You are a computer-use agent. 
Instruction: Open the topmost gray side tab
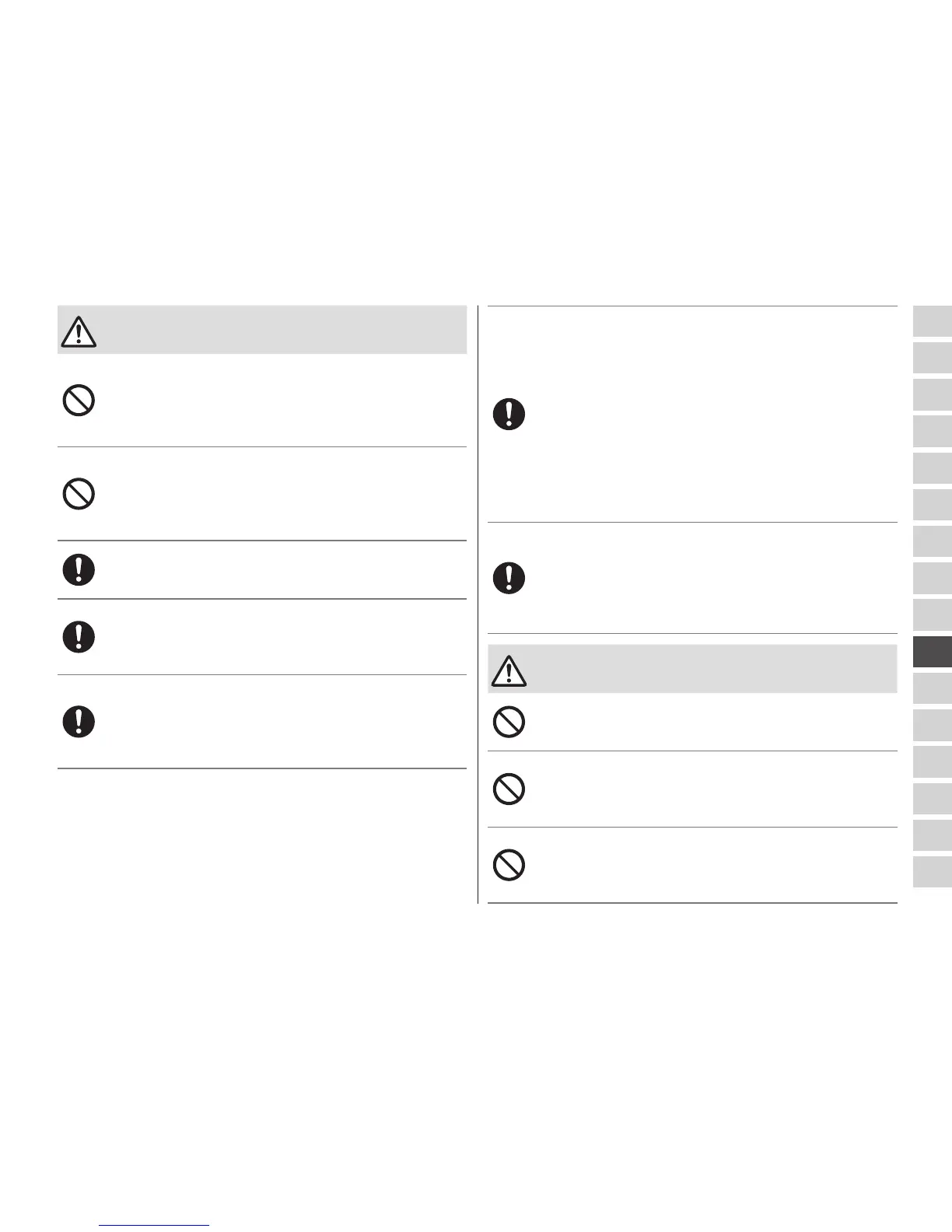click(x=932, y=321)
